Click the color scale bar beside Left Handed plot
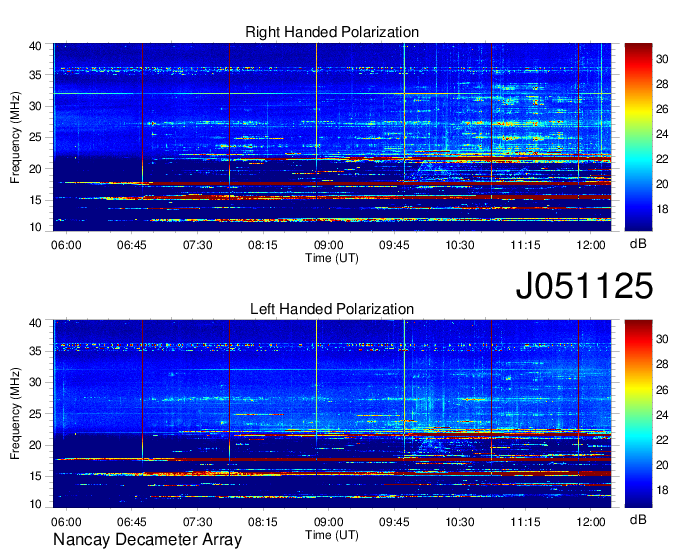680x552 pixels. click(638, 414)
